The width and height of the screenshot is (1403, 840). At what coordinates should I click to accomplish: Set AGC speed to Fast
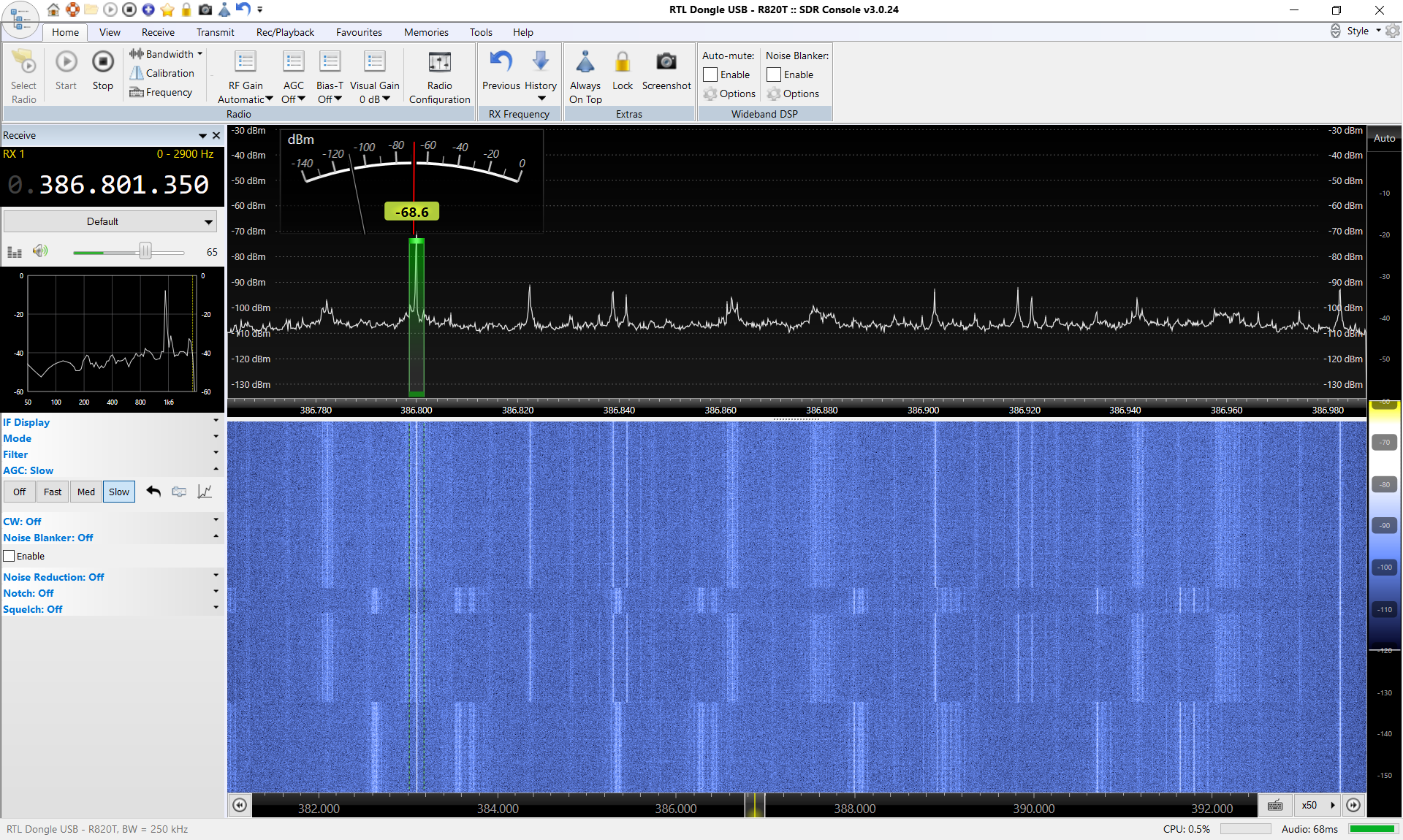(x=52, y=492)
